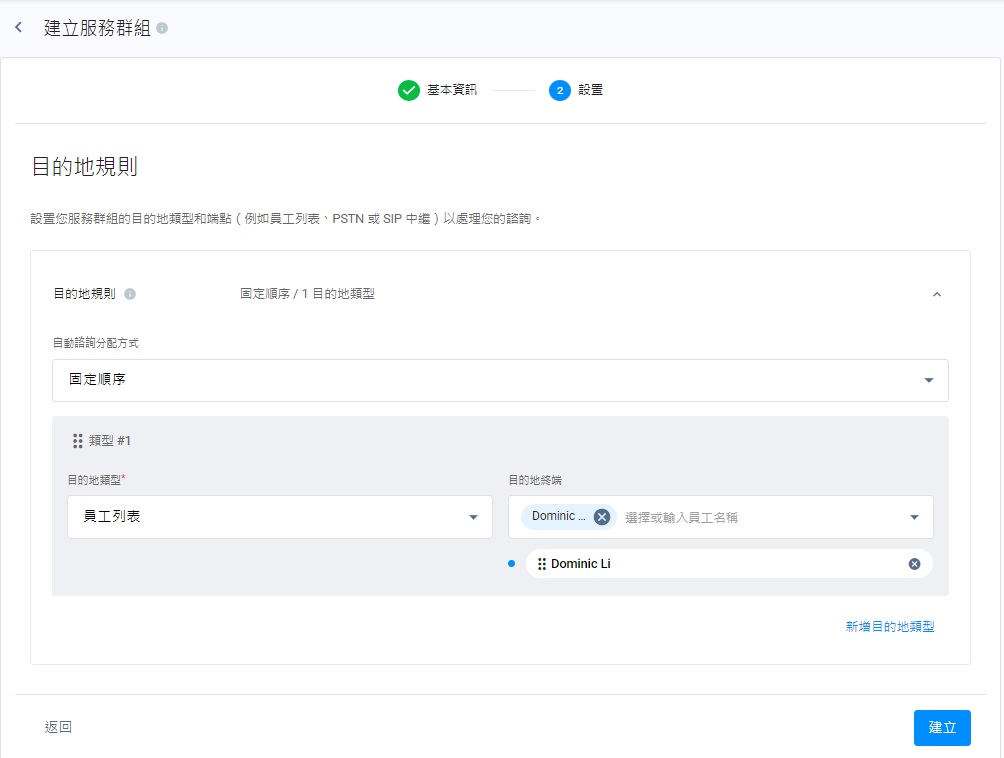Grab the drag handle beside Dominic Li
1004x758 pixels.
(542, 564)
